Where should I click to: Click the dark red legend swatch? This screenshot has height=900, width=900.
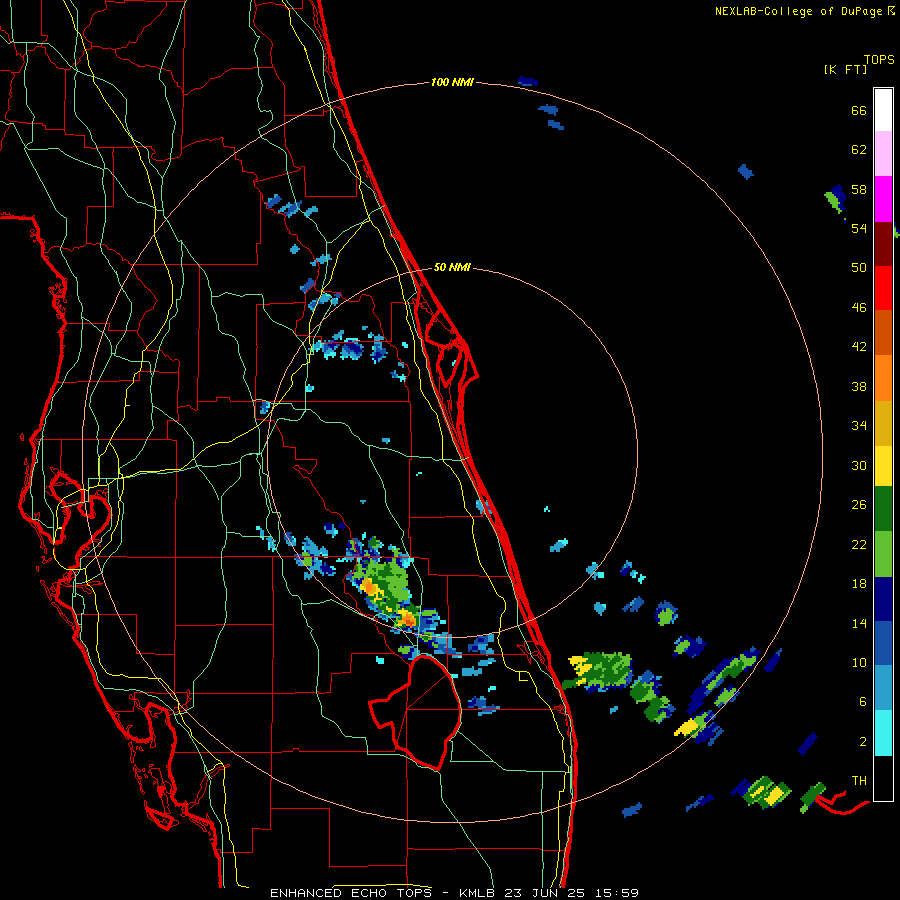pyautogui.click(x=883, y=244)
